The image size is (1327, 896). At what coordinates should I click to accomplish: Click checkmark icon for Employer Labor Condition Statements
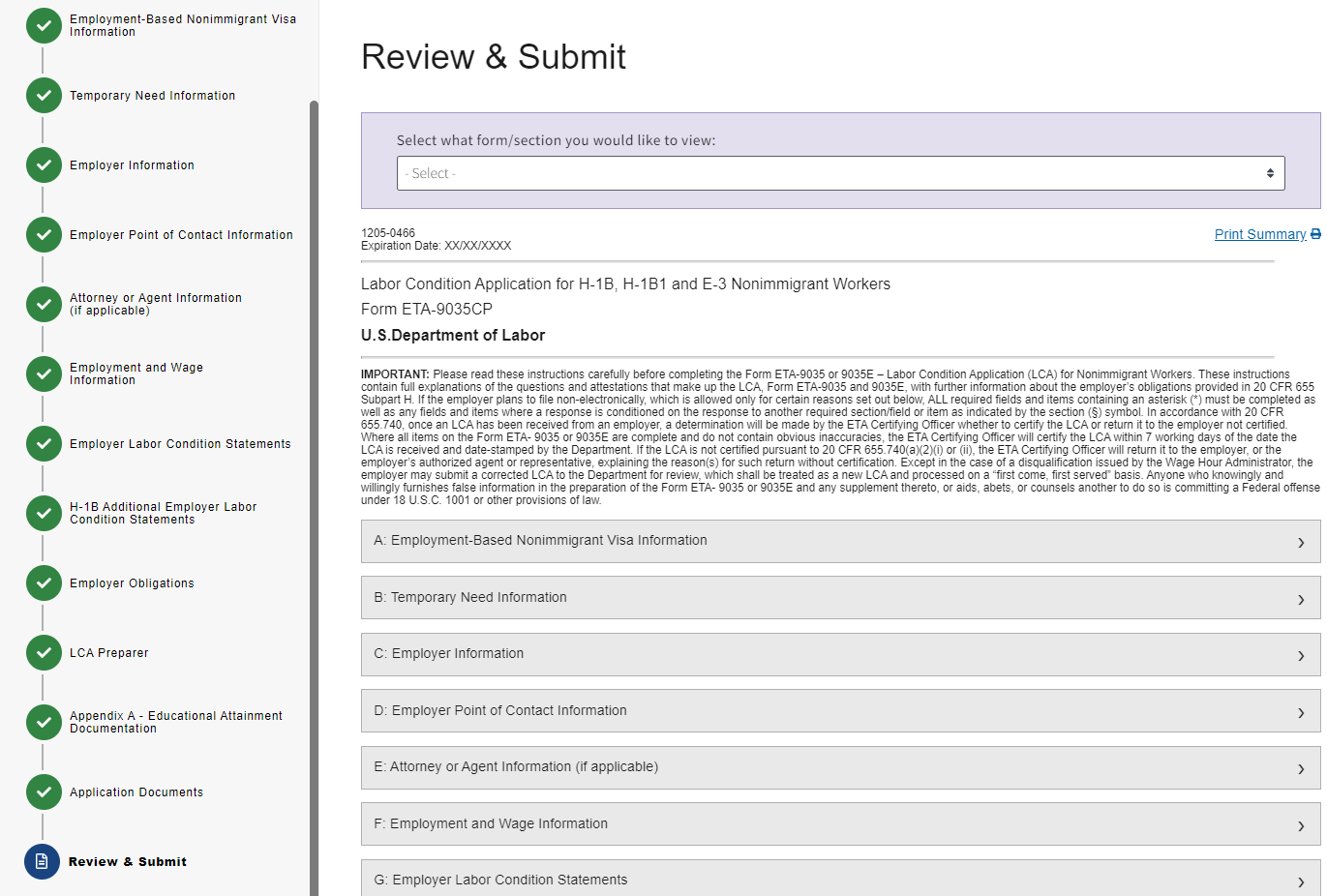44,444
